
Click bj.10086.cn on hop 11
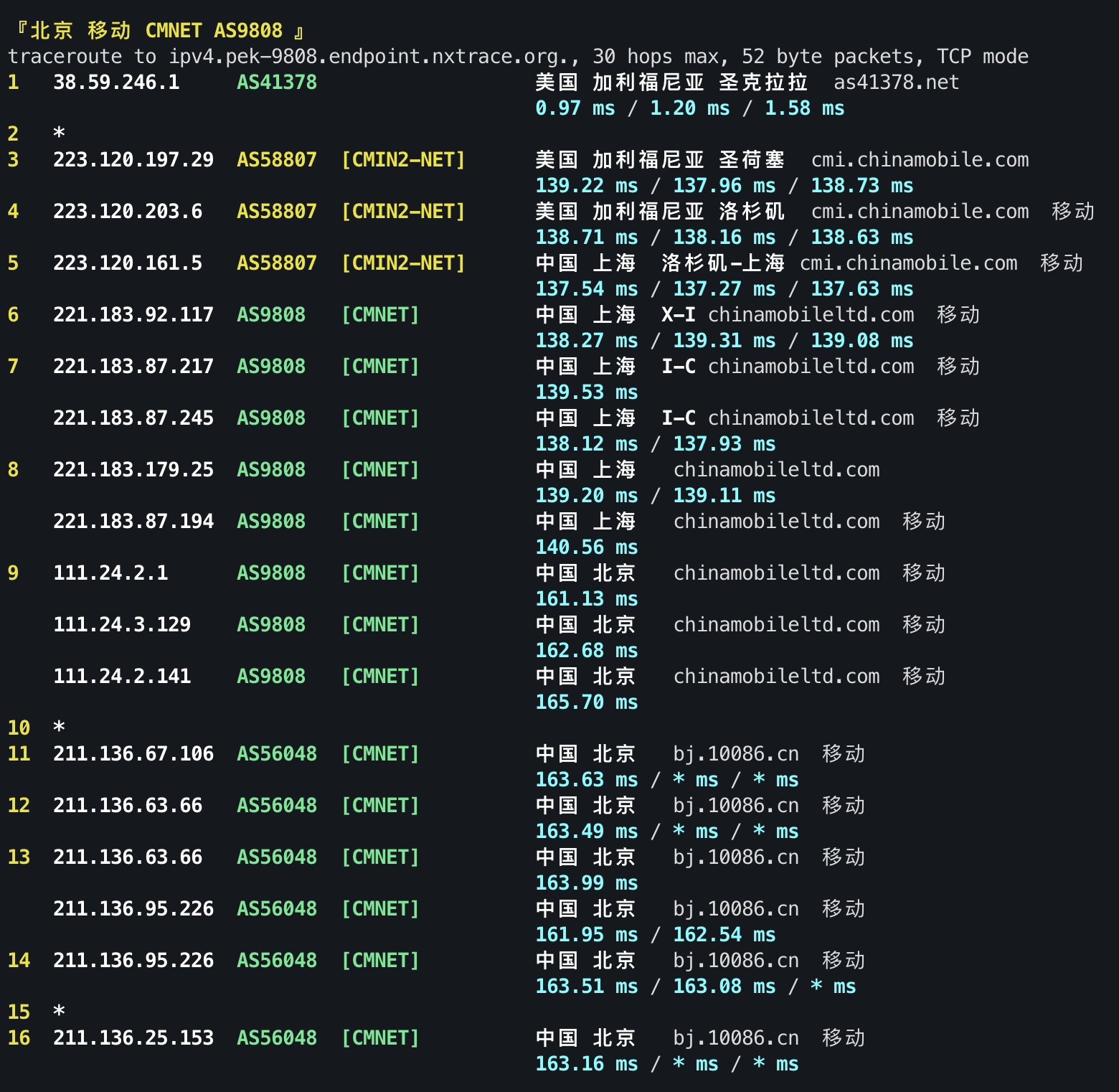pyautogui.click(x=736, y=754)
